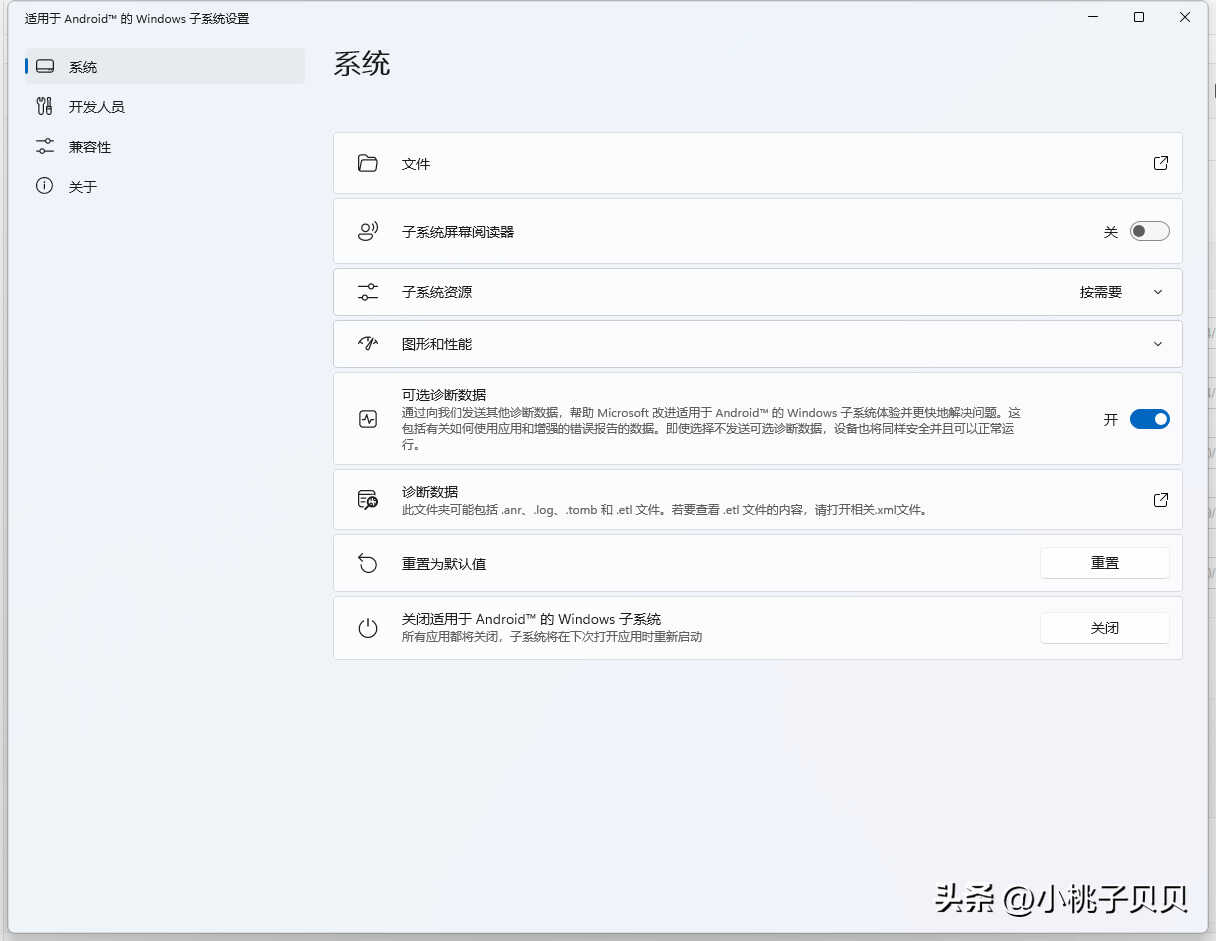Viewport: 1216px width, 941px height.
Task: Expand the 图形和性能 section chevron
Action: click(1158, 344)
